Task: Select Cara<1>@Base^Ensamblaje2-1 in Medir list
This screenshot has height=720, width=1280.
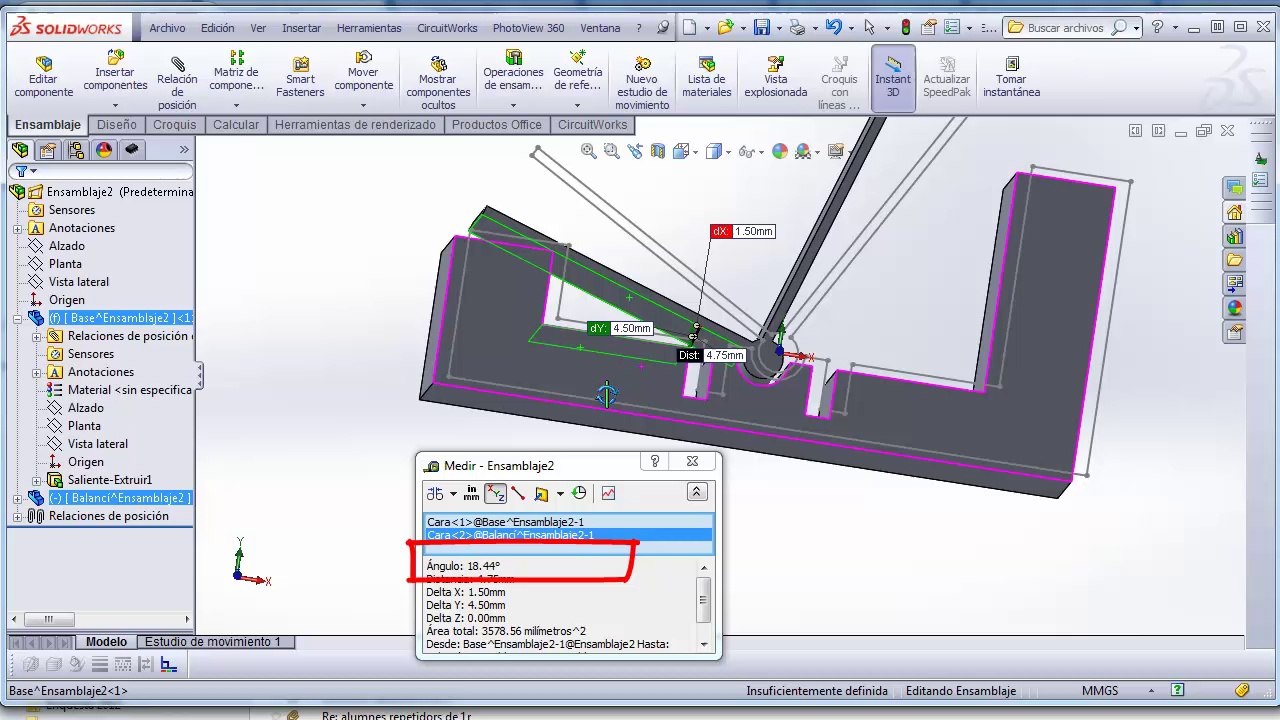Action: [568, 522]
